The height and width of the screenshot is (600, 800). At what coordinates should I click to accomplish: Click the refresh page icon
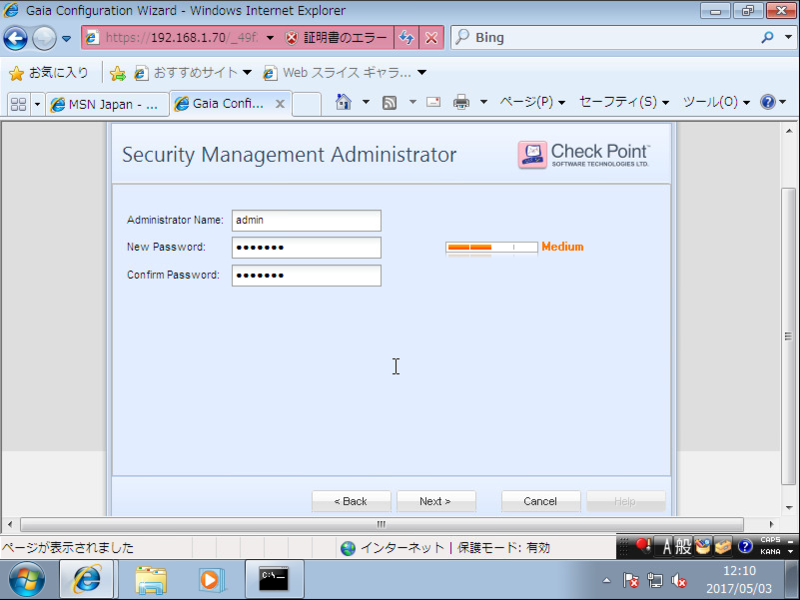(x=406, y=38)
